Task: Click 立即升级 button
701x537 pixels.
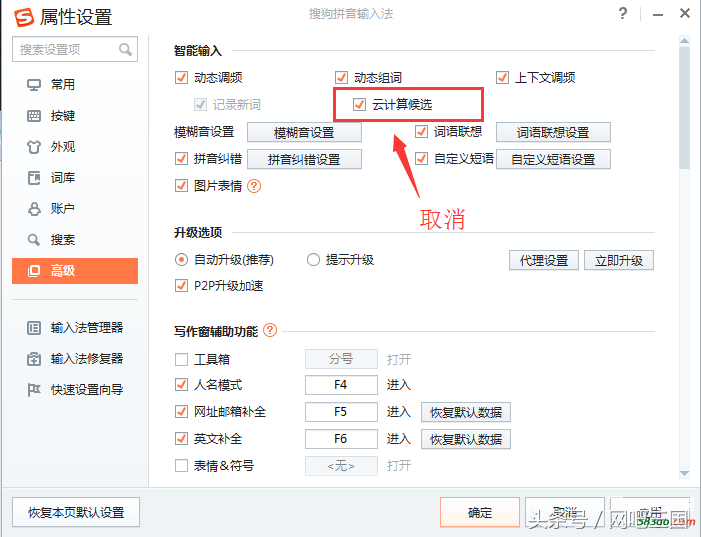Action: point(619,260)
